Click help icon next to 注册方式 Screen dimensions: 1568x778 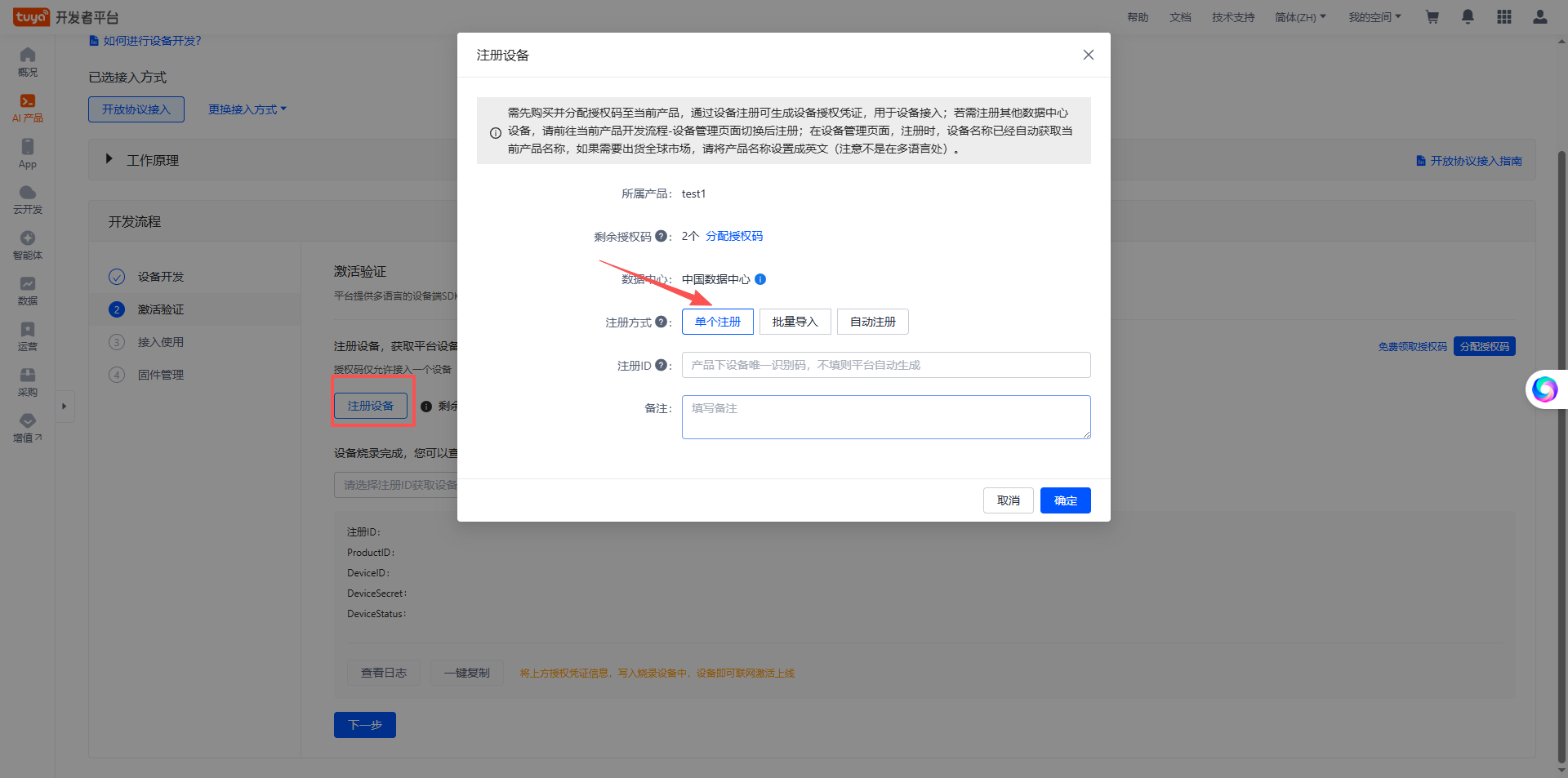(661, 322)
